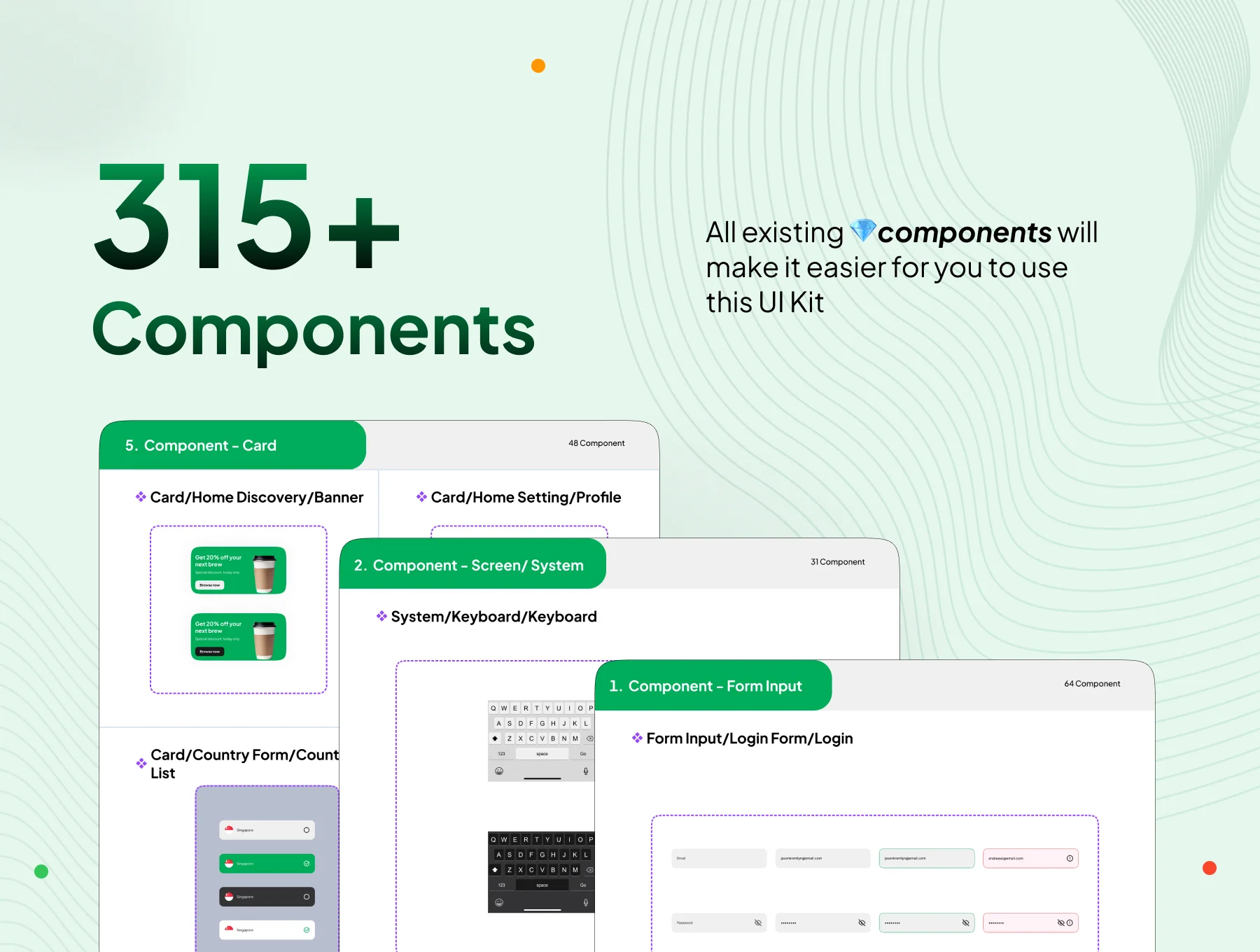Click the 'Form Input/Login Form/Login' heading
The image size is (1260, 952).
[750, 738]
